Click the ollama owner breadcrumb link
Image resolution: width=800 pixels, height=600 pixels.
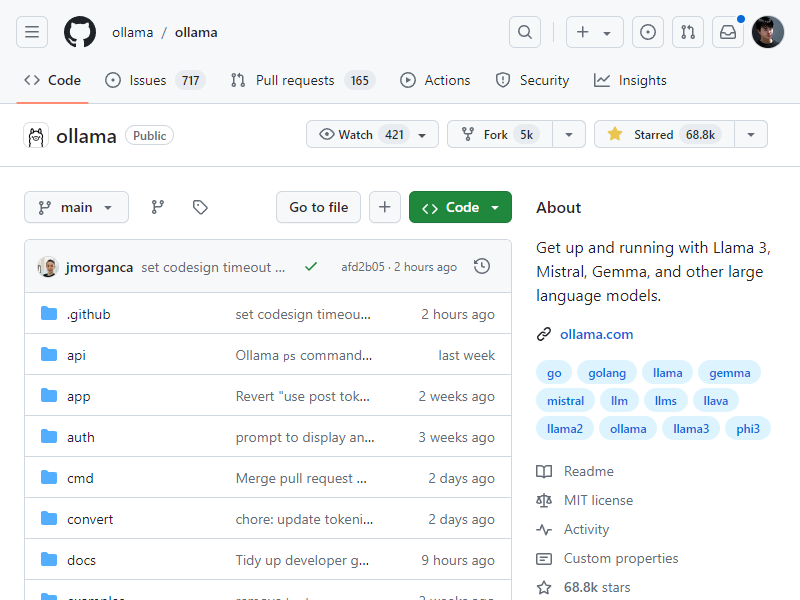pos(133,32)
